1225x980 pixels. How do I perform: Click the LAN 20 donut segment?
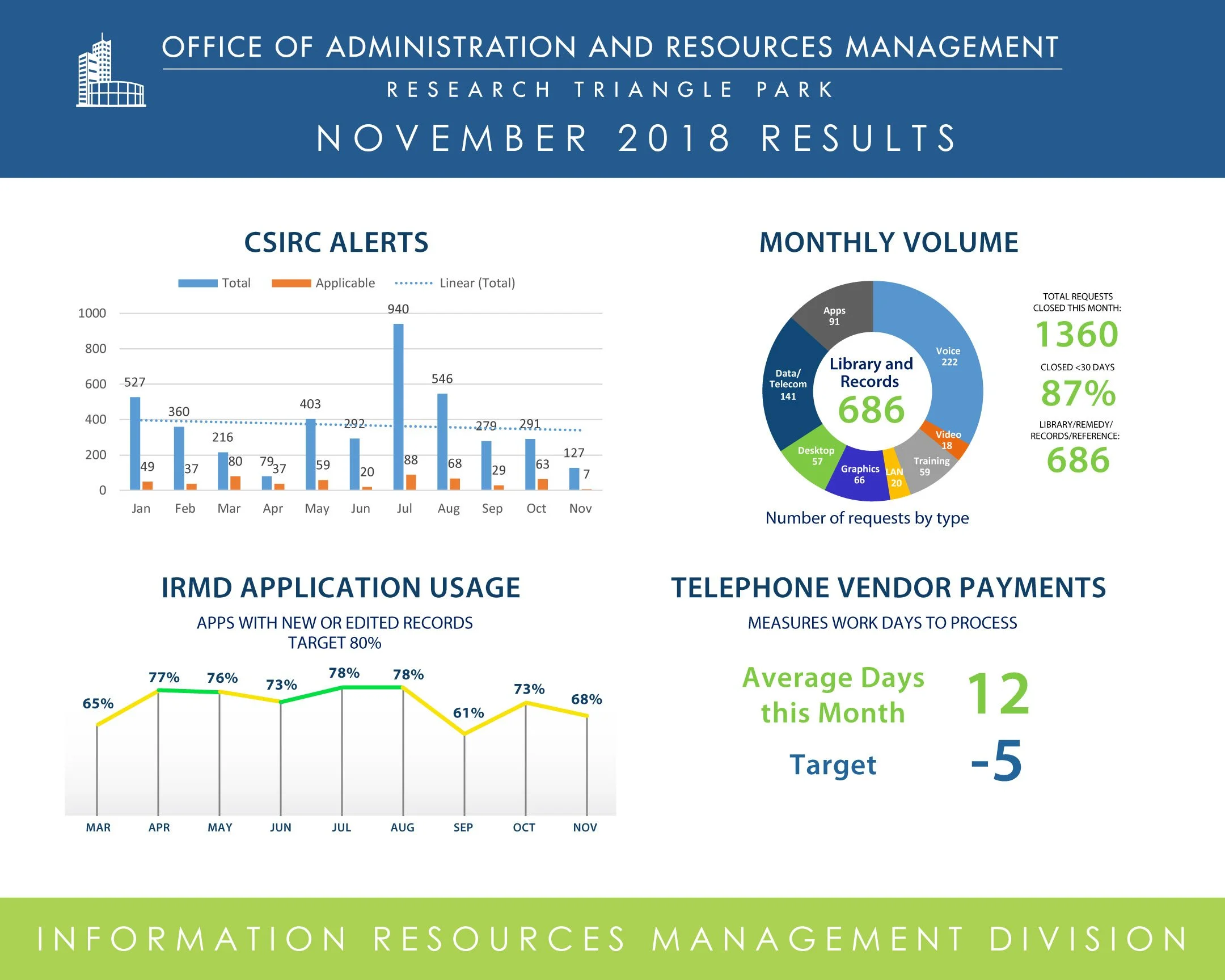pos(896,476)
